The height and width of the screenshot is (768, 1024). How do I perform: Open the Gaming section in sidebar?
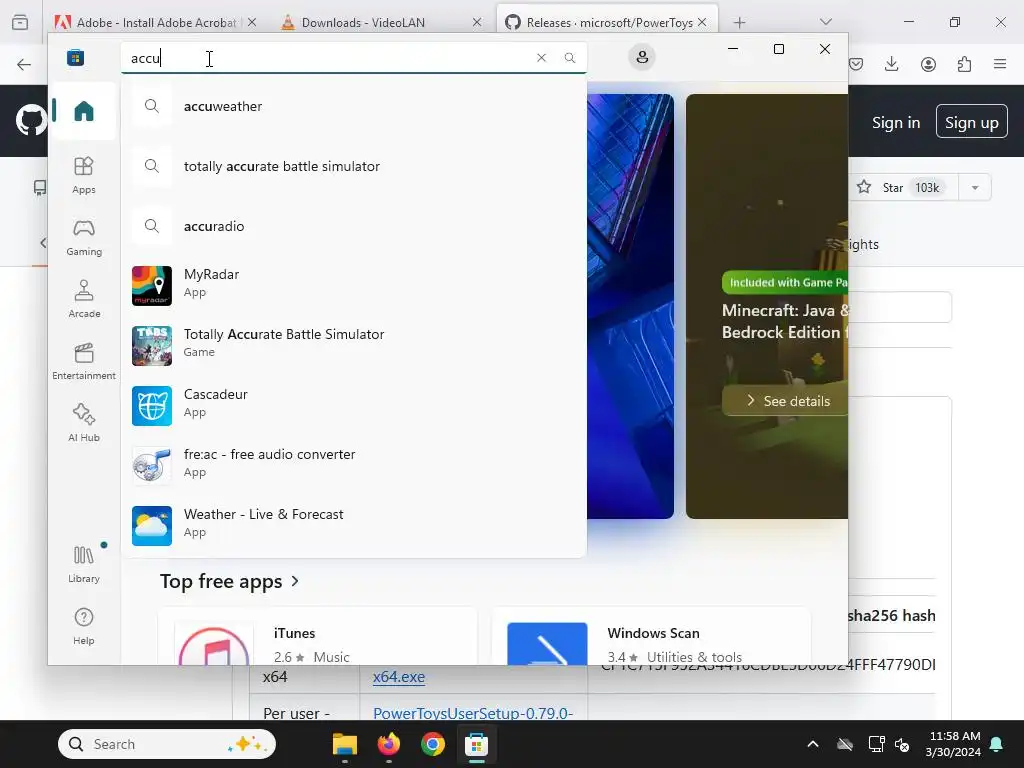tap(84, 237)
